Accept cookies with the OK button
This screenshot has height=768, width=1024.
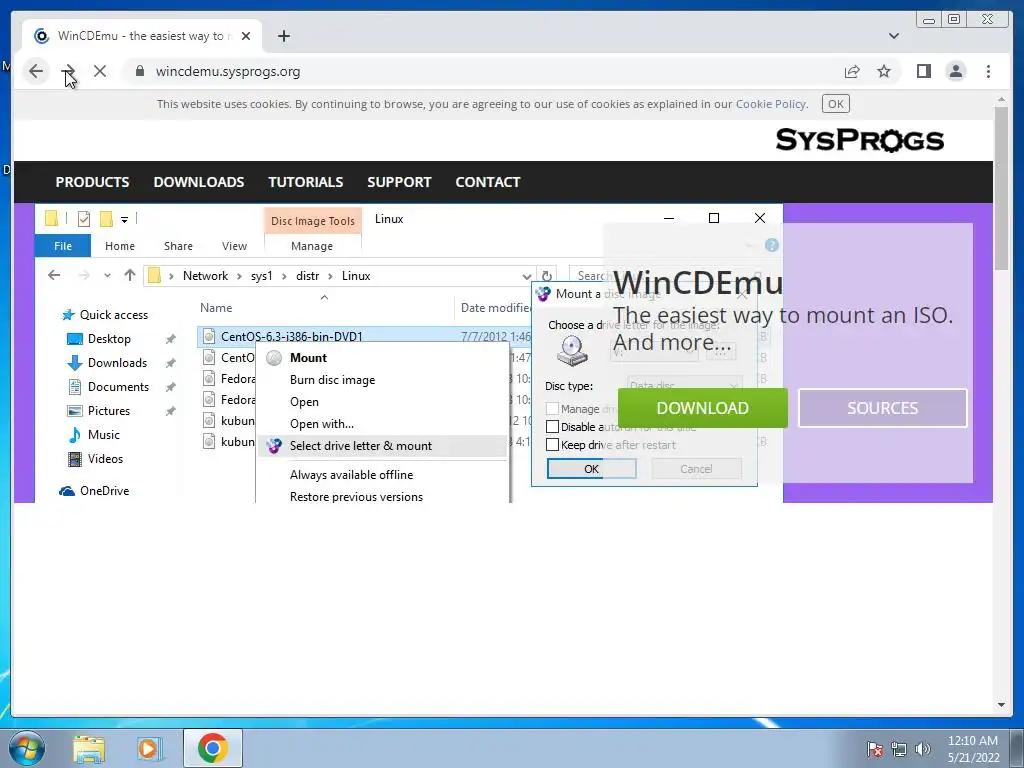click(835, 104)
